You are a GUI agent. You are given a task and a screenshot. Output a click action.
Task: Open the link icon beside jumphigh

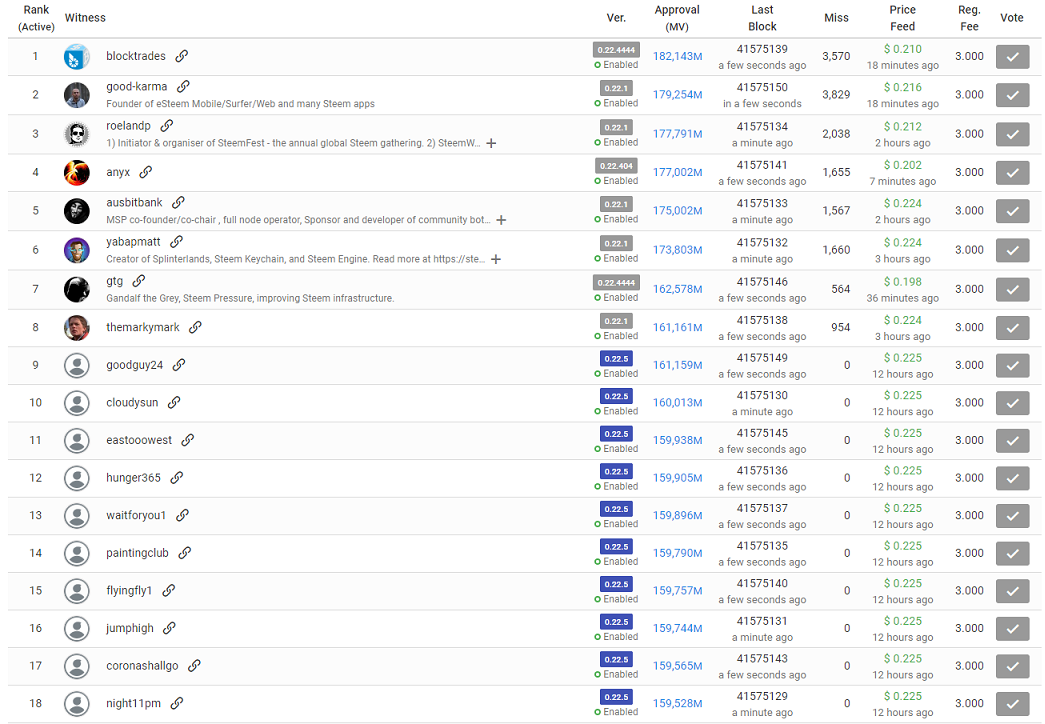click(x=169, y=628)
